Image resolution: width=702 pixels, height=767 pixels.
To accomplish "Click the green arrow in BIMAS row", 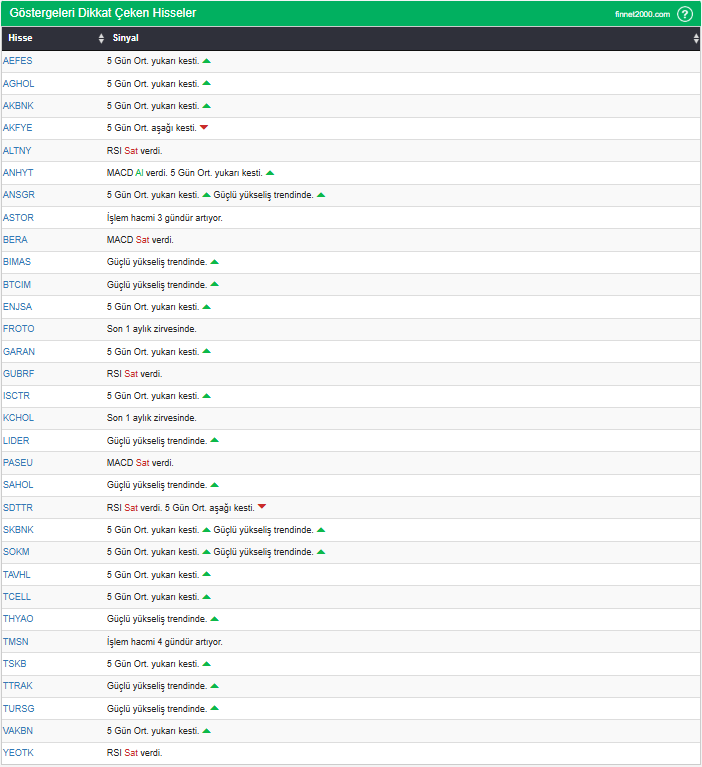I will (x=214, y=262).
